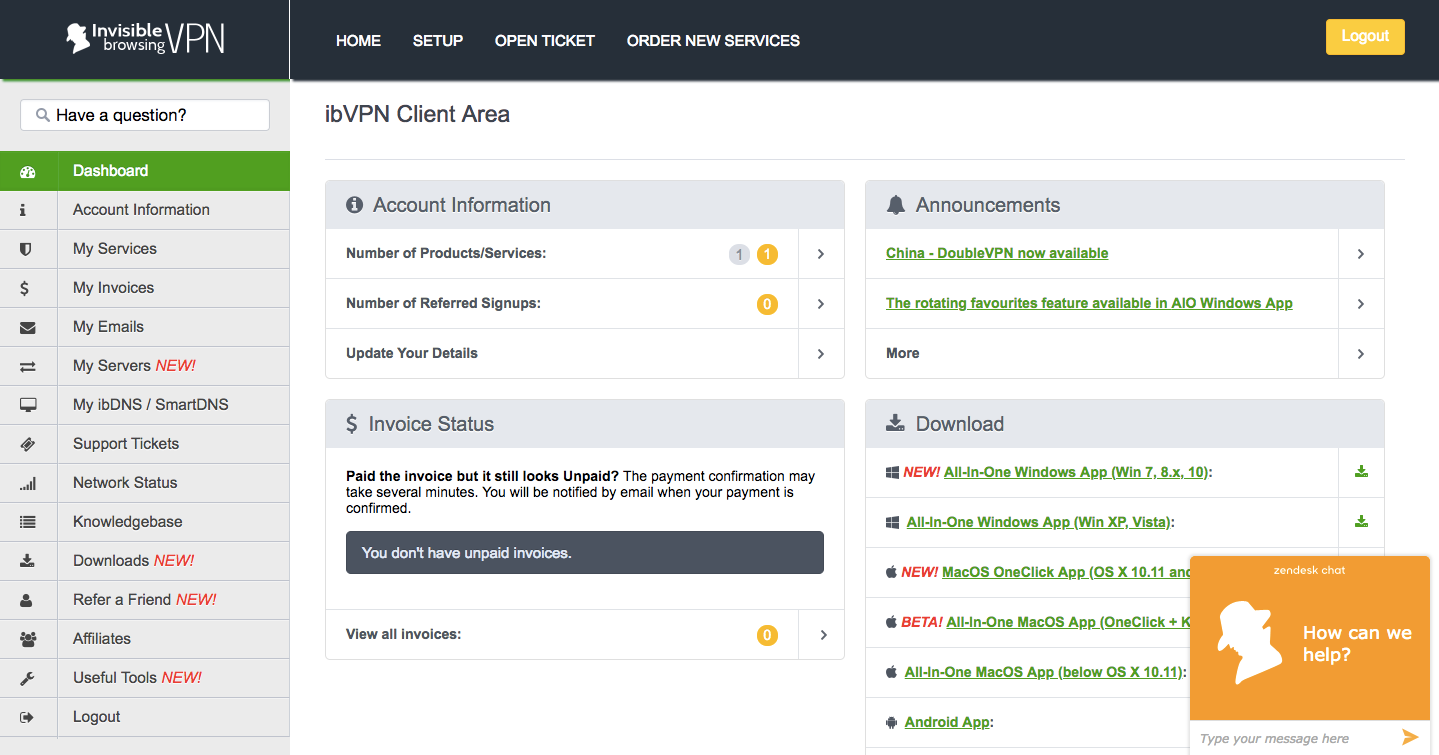The image size is (1439, 755).
Task: Click the sign-out icon in sidebar Logout row
Action: pos(27,717)
